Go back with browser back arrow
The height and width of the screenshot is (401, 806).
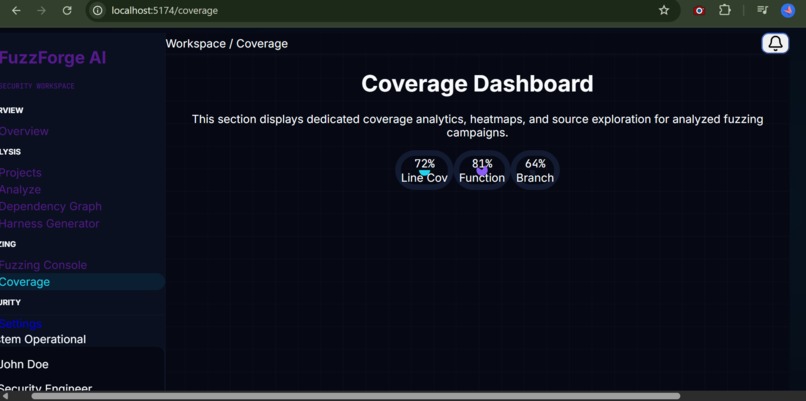pyautogui.click(x=16, y=10)
